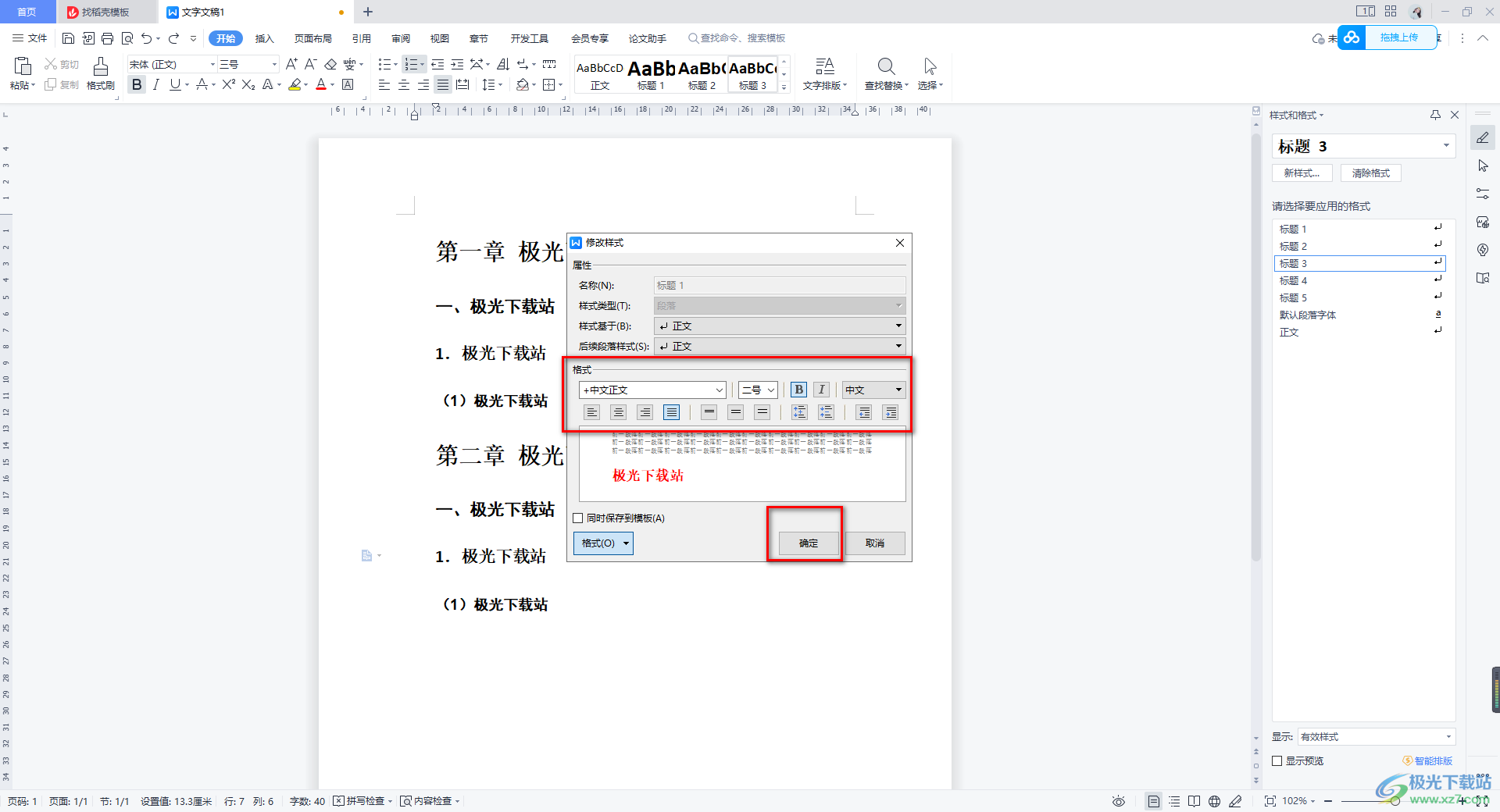Click the subscript icon

248,84
